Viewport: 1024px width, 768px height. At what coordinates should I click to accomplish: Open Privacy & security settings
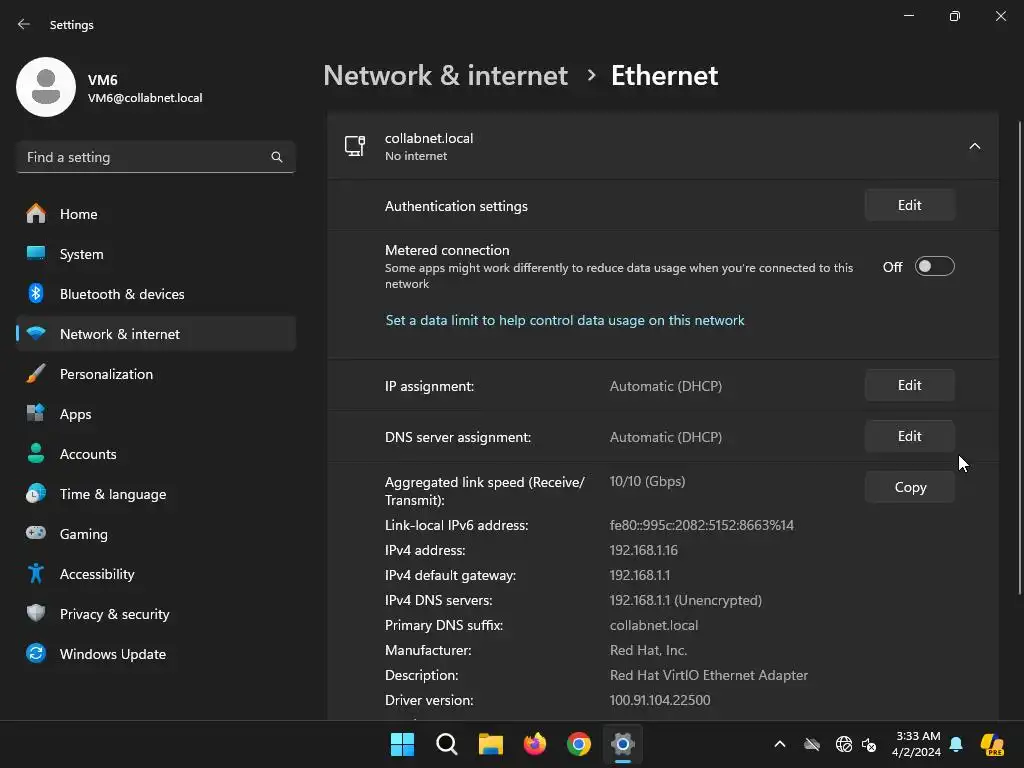point(115,614)
